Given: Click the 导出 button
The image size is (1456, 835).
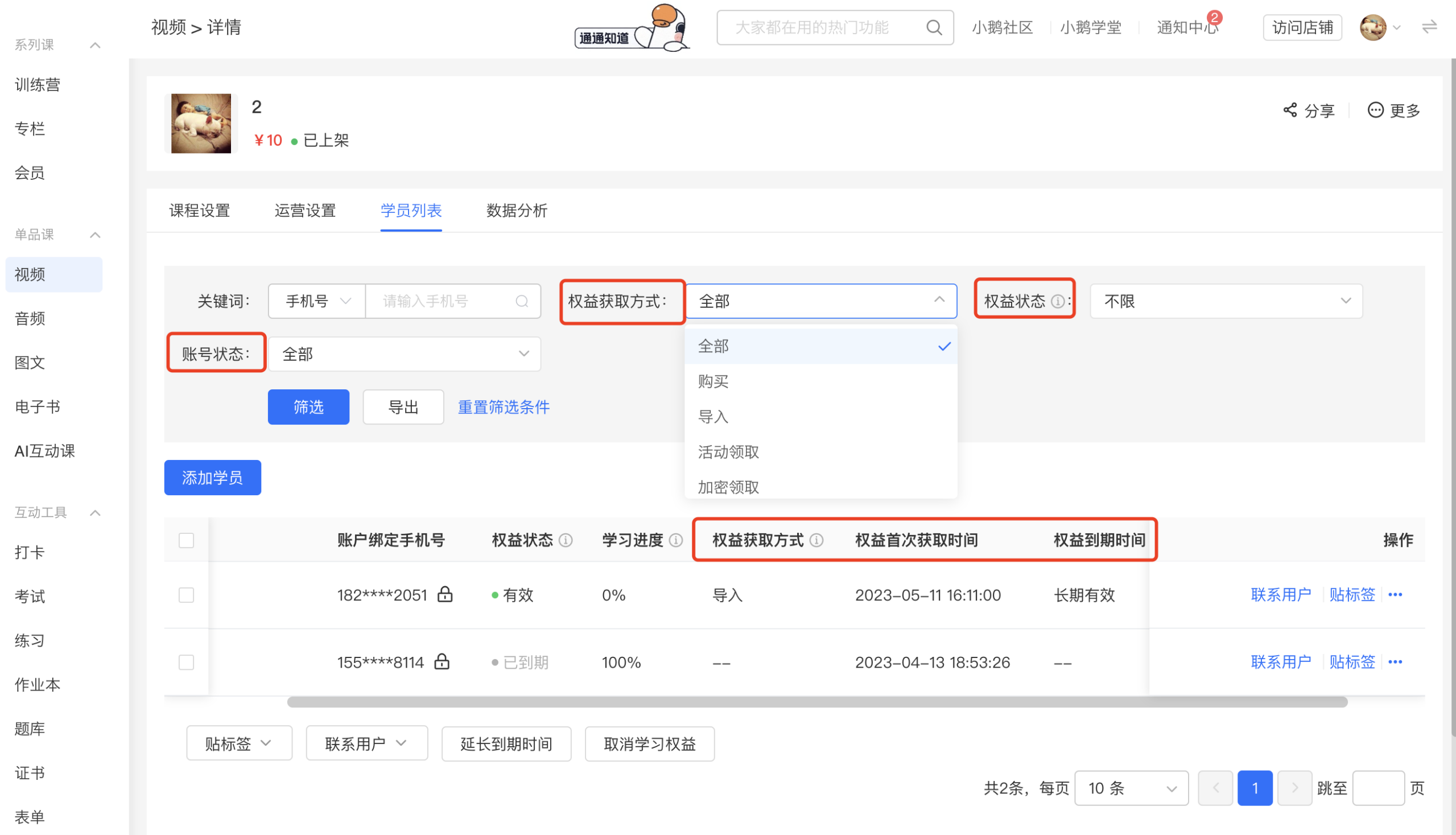Looking at the screenshot, I should click(x=403, y=406).
